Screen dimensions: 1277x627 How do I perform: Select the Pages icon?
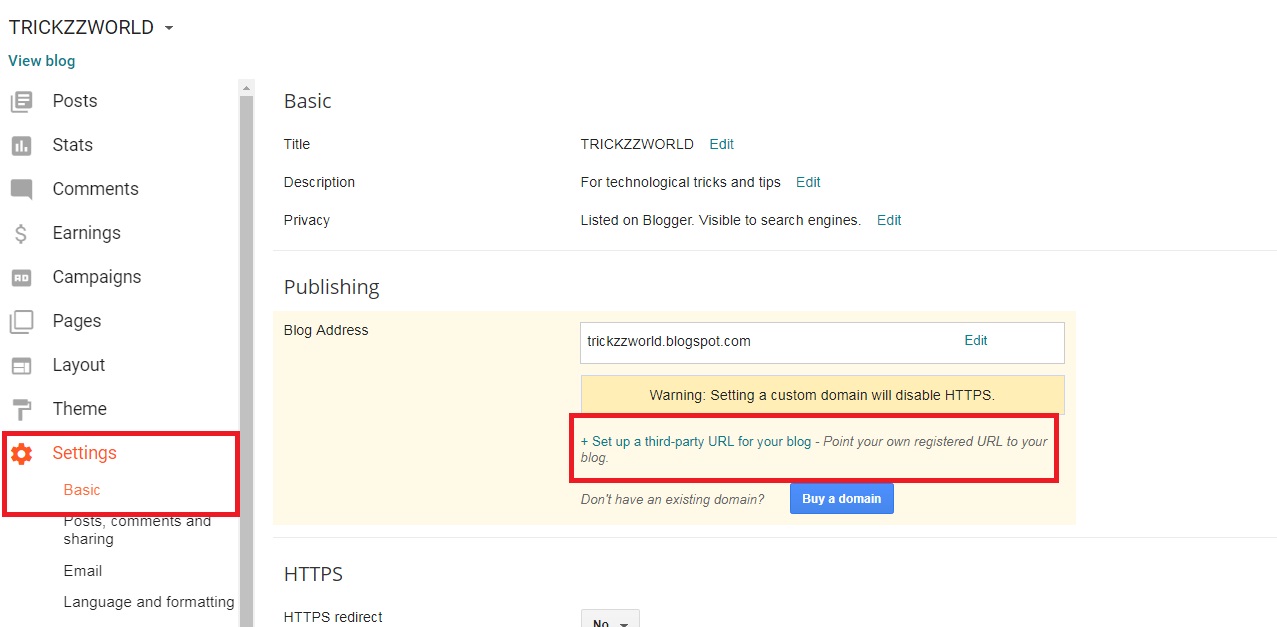[x=21, y=321]
